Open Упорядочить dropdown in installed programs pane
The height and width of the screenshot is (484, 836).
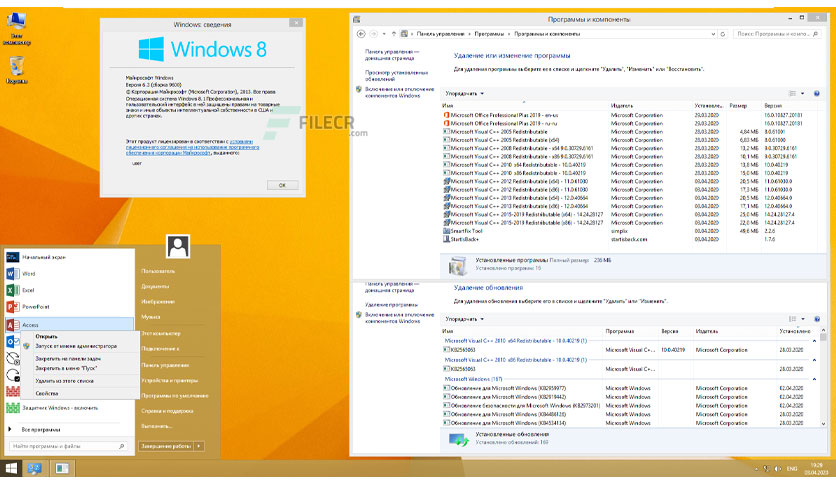coord(464,93)
